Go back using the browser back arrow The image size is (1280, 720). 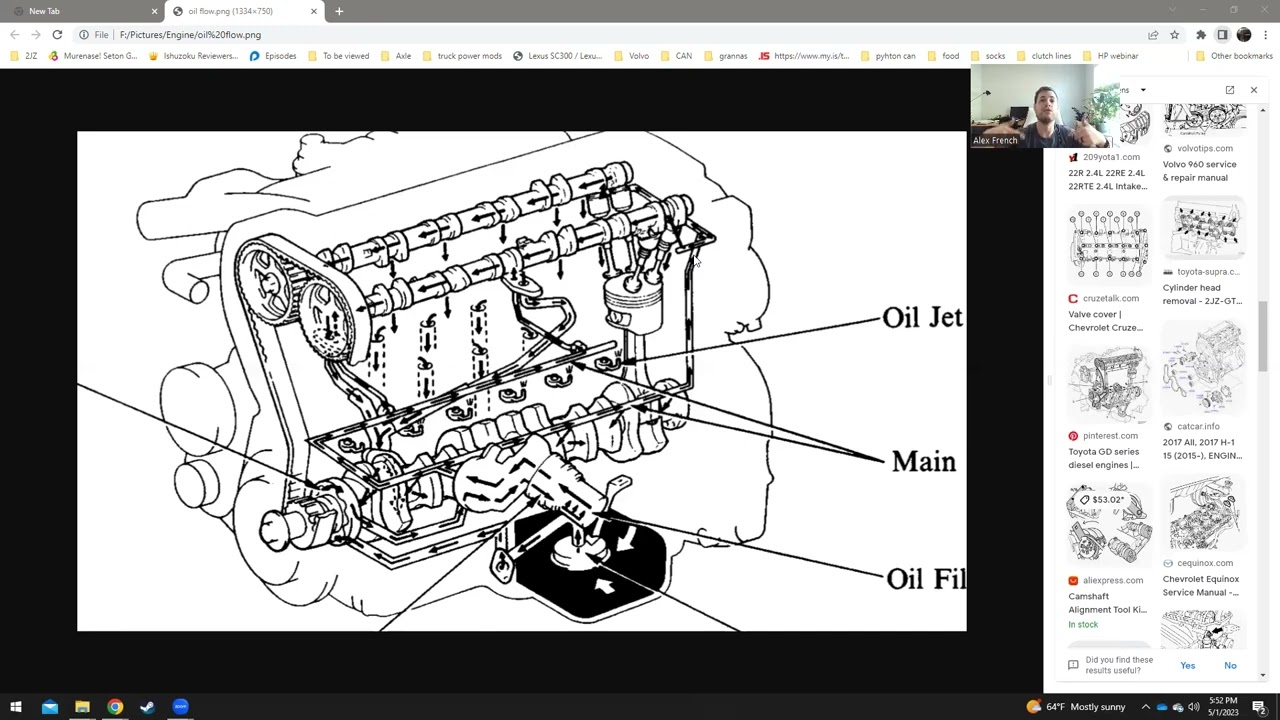[x=14, y=35]
